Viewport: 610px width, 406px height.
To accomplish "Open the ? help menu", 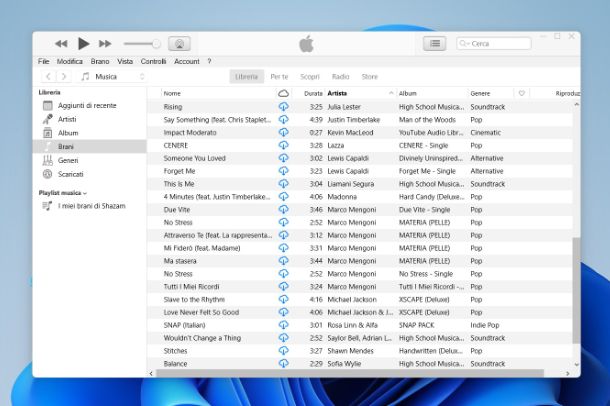I will tap(209, 61).
